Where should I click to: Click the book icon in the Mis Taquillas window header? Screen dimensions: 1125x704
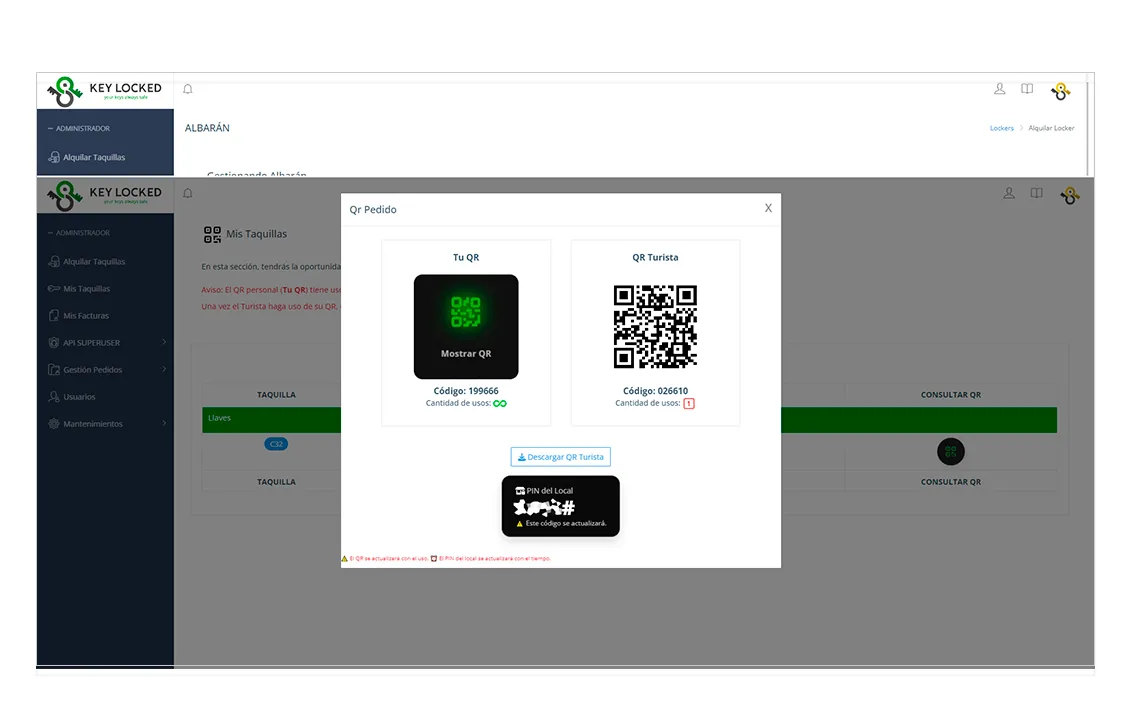tap(1037, 193)
